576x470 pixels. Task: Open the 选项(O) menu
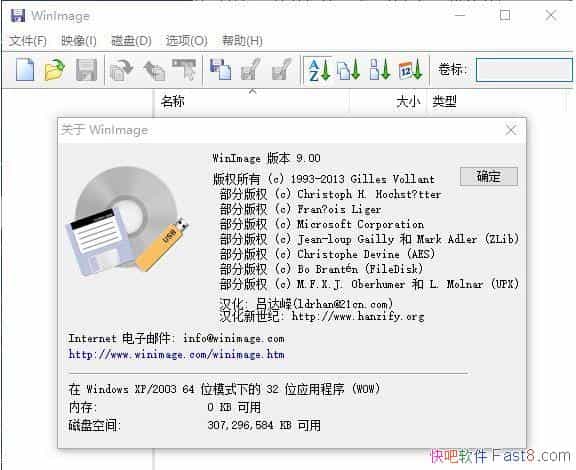[x=186, y=41]
